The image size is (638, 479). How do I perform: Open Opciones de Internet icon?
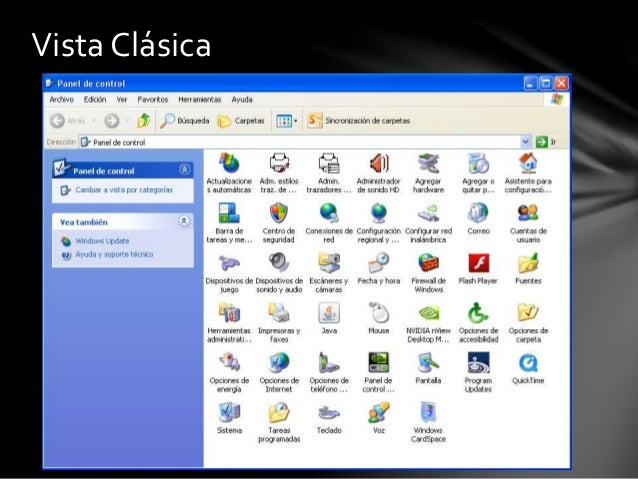pyautogui.click(x=279, y=363)
